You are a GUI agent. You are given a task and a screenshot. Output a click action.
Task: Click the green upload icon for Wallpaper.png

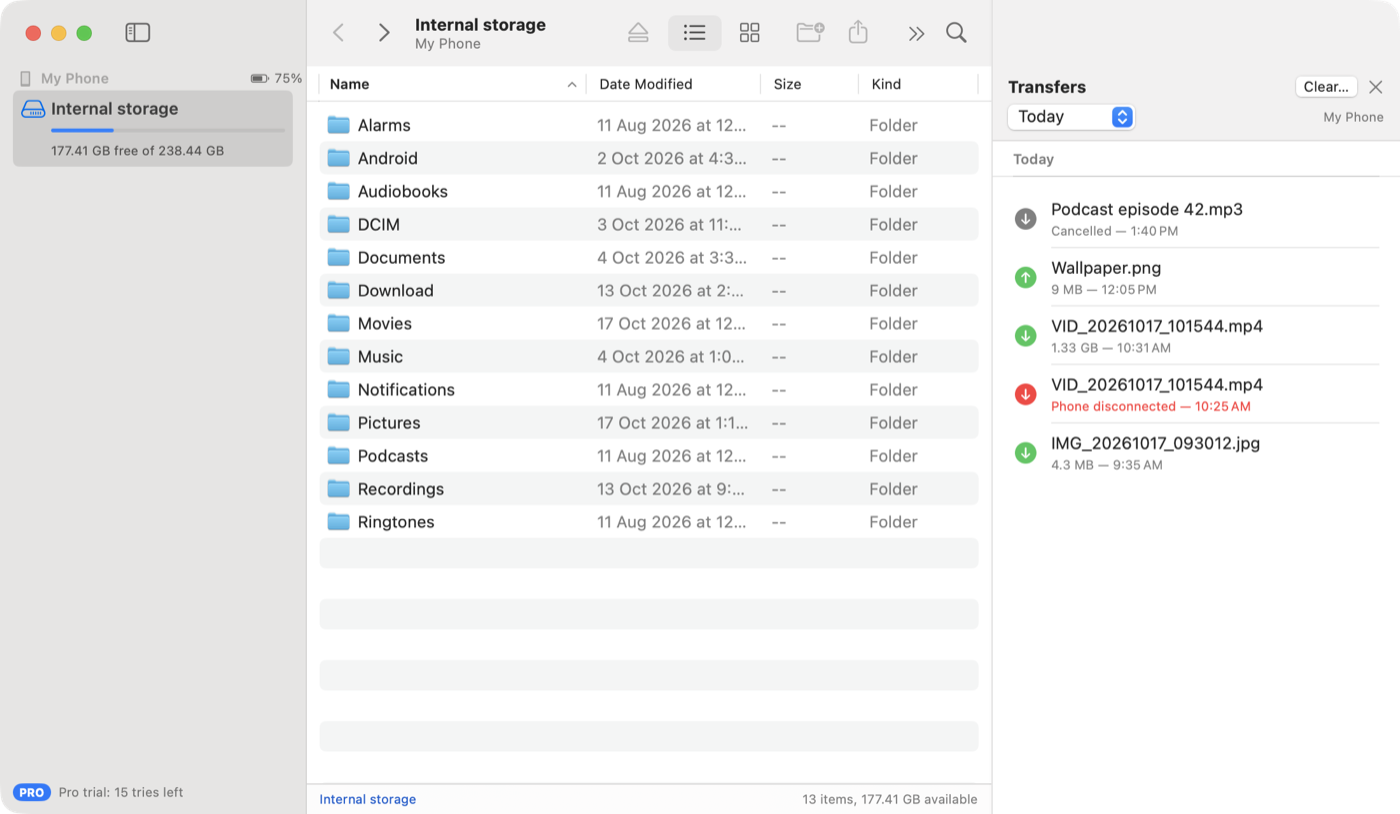pyautogui.click(x=1025, y=278)
